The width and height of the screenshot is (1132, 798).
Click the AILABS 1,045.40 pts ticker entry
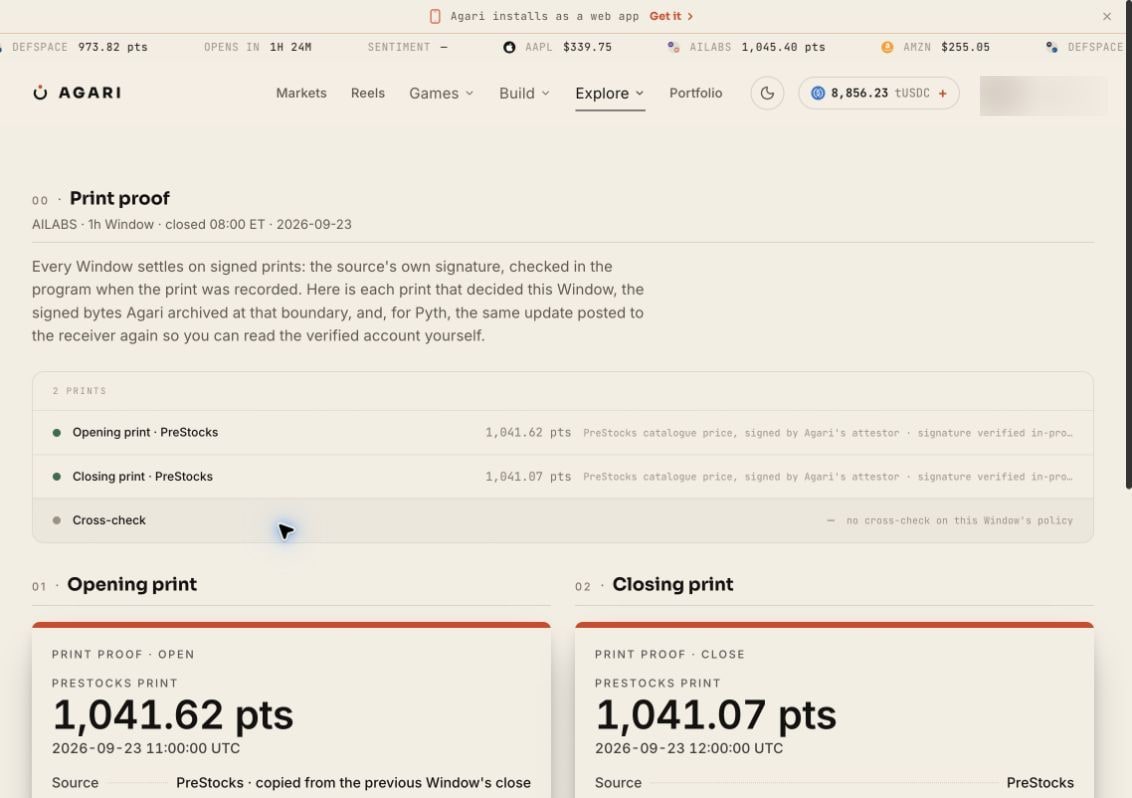click(746, 47)
